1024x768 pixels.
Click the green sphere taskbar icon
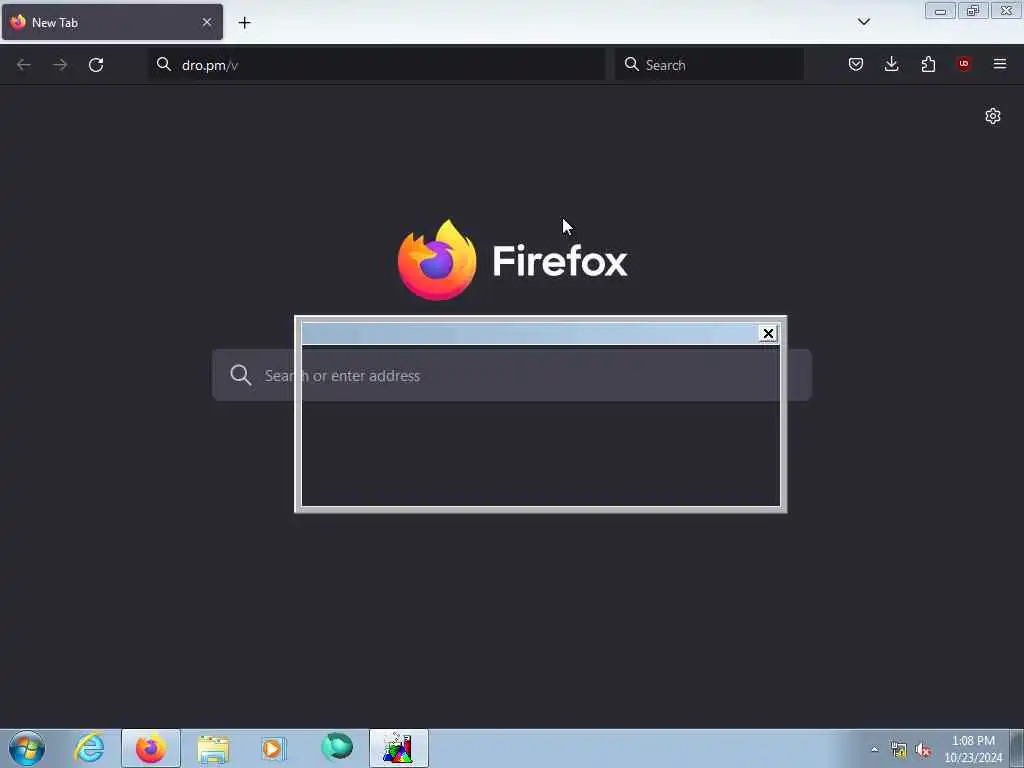(x=337, y=747)
